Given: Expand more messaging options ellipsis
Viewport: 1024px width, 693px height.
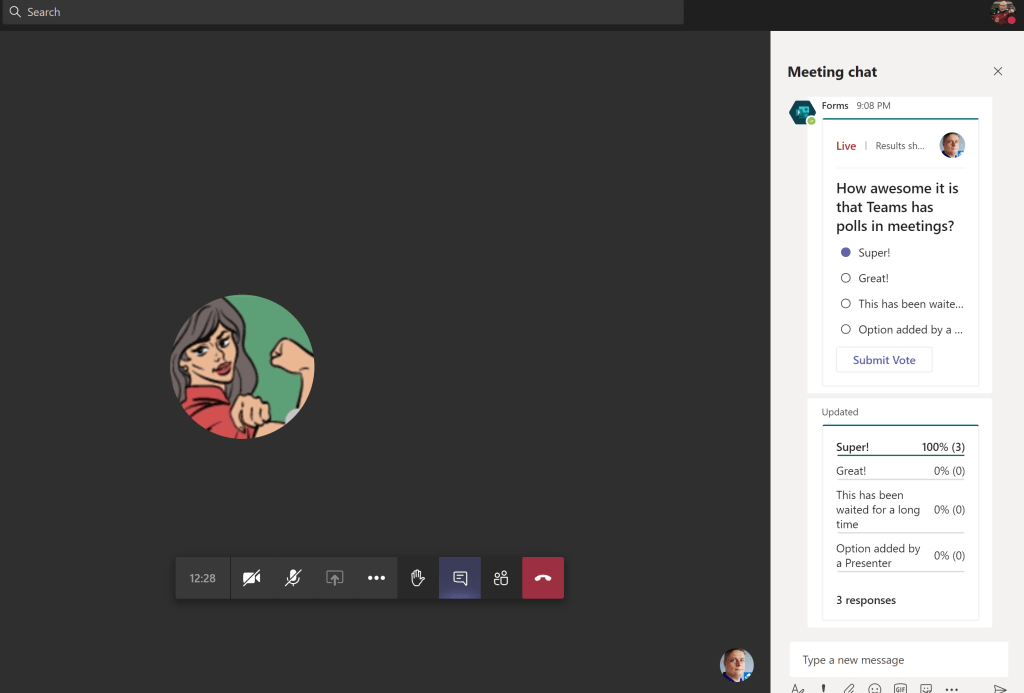Looking at the screenshot, I should tap(952, 688).
